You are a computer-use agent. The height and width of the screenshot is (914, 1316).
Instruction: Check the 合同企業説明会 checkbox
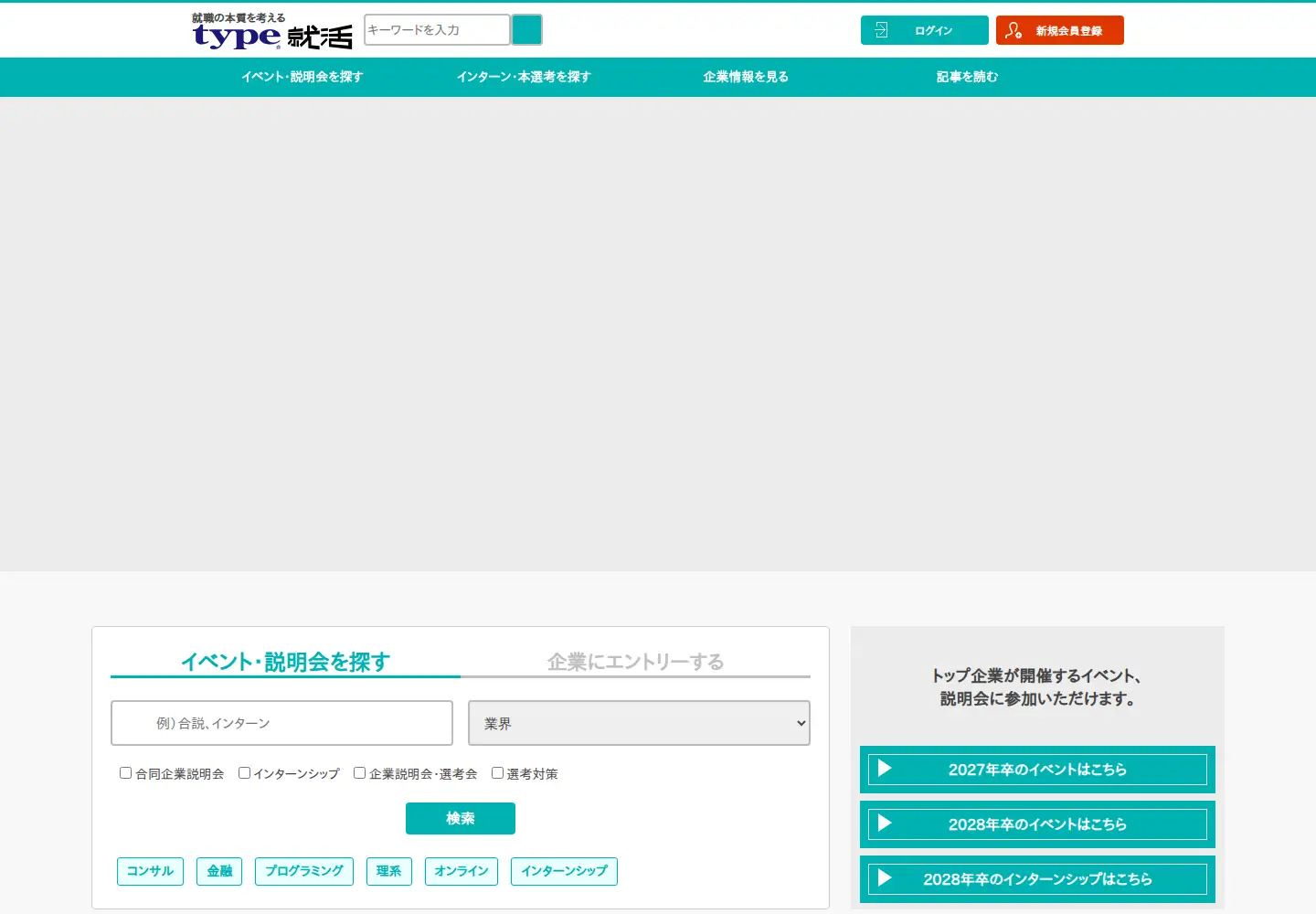click(125, 773)
